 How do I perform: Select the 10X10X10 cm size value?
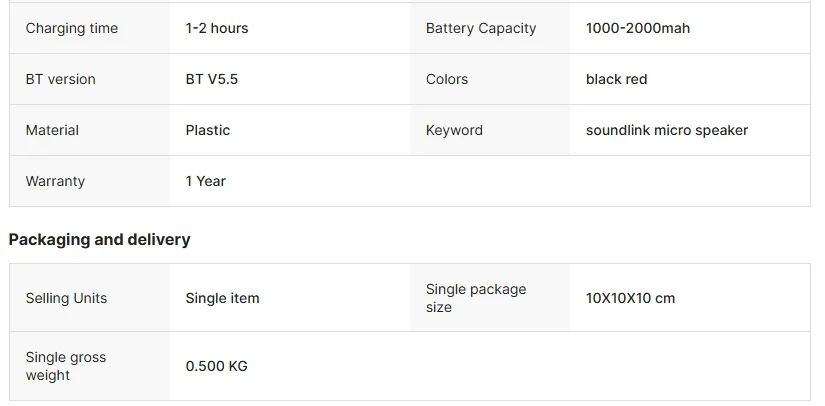pyautogui.click(x=630, y=298)
